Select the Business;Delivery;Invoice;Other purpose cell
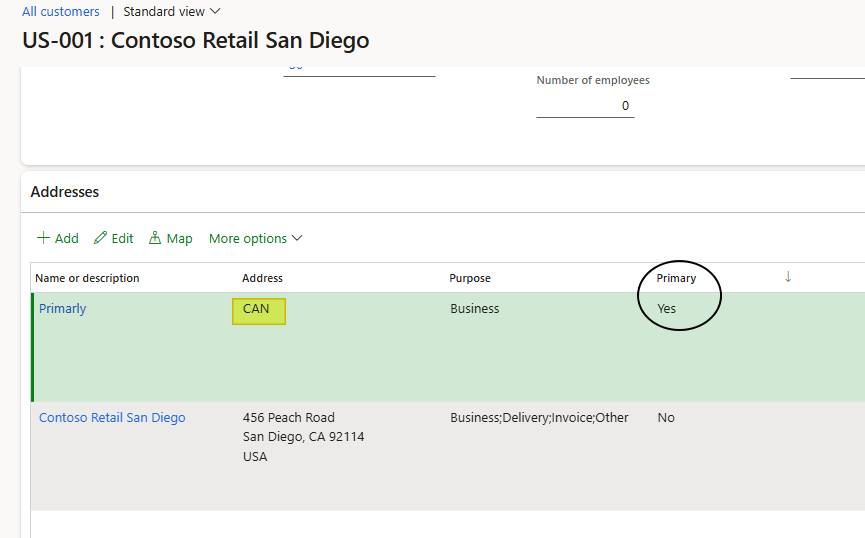The height and width of the screenshot is (538, 865). [x=539, y=418]
